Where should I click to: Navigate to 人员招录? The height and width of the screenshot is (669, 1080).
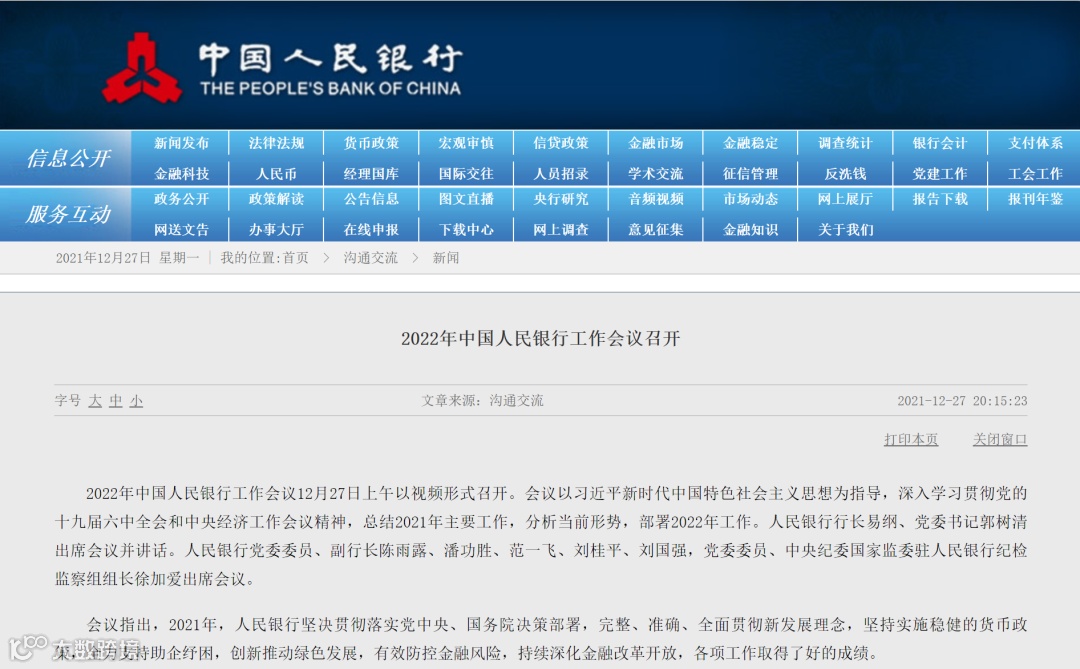[561, 174]
